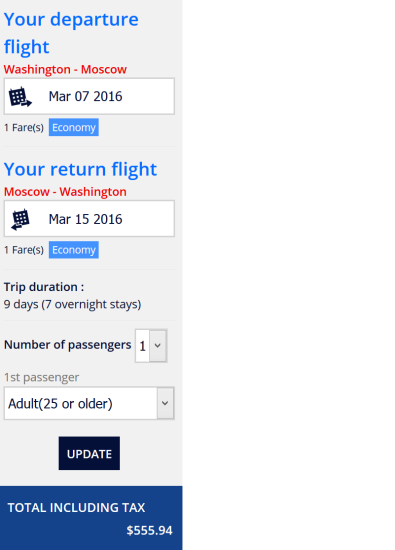Open the Adult(25 or older) passenger type dropdown
The image size is (395, 550).
89,403
